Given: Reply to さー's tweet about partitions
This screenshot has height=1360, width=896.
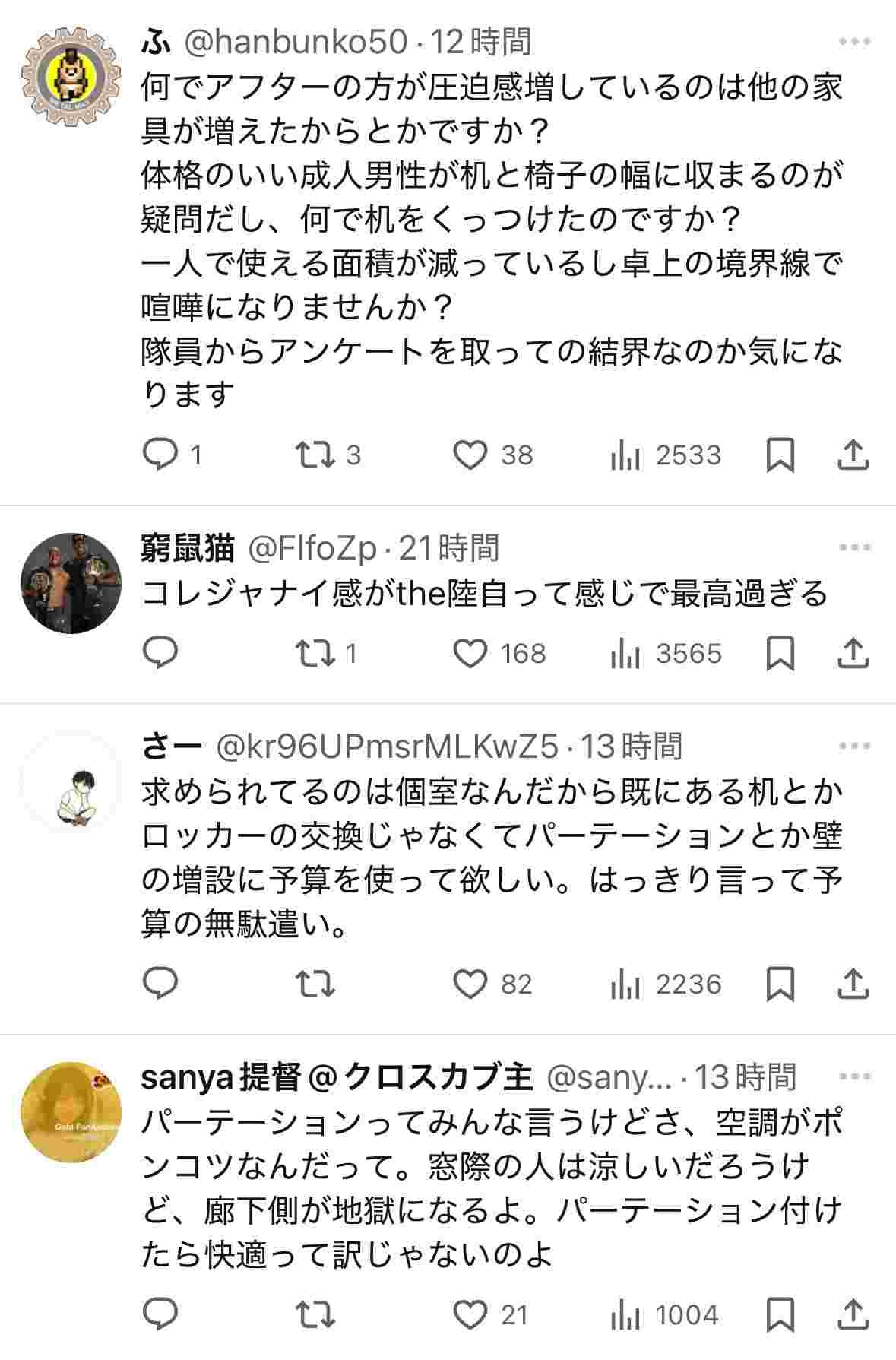Looking at the screenshot, I should 160,984.
